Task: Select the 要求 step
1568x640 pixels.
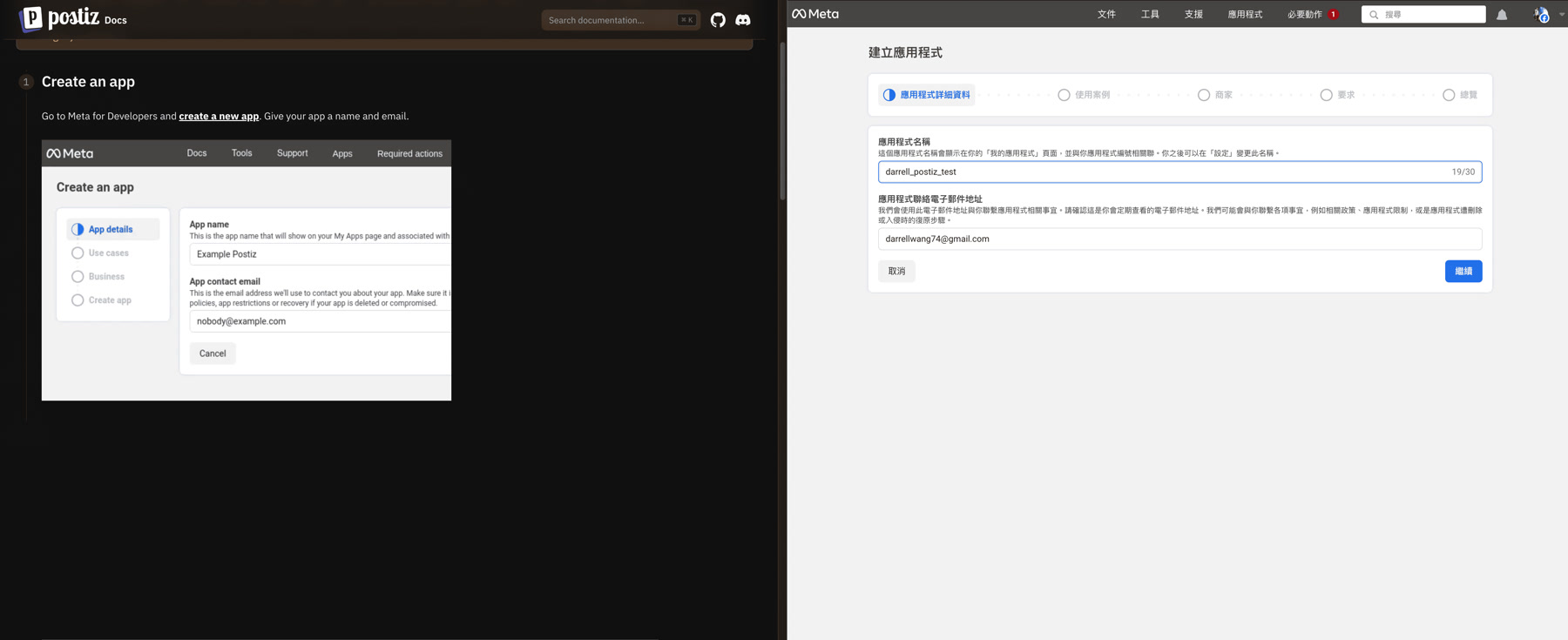Action: [1337, 95]
